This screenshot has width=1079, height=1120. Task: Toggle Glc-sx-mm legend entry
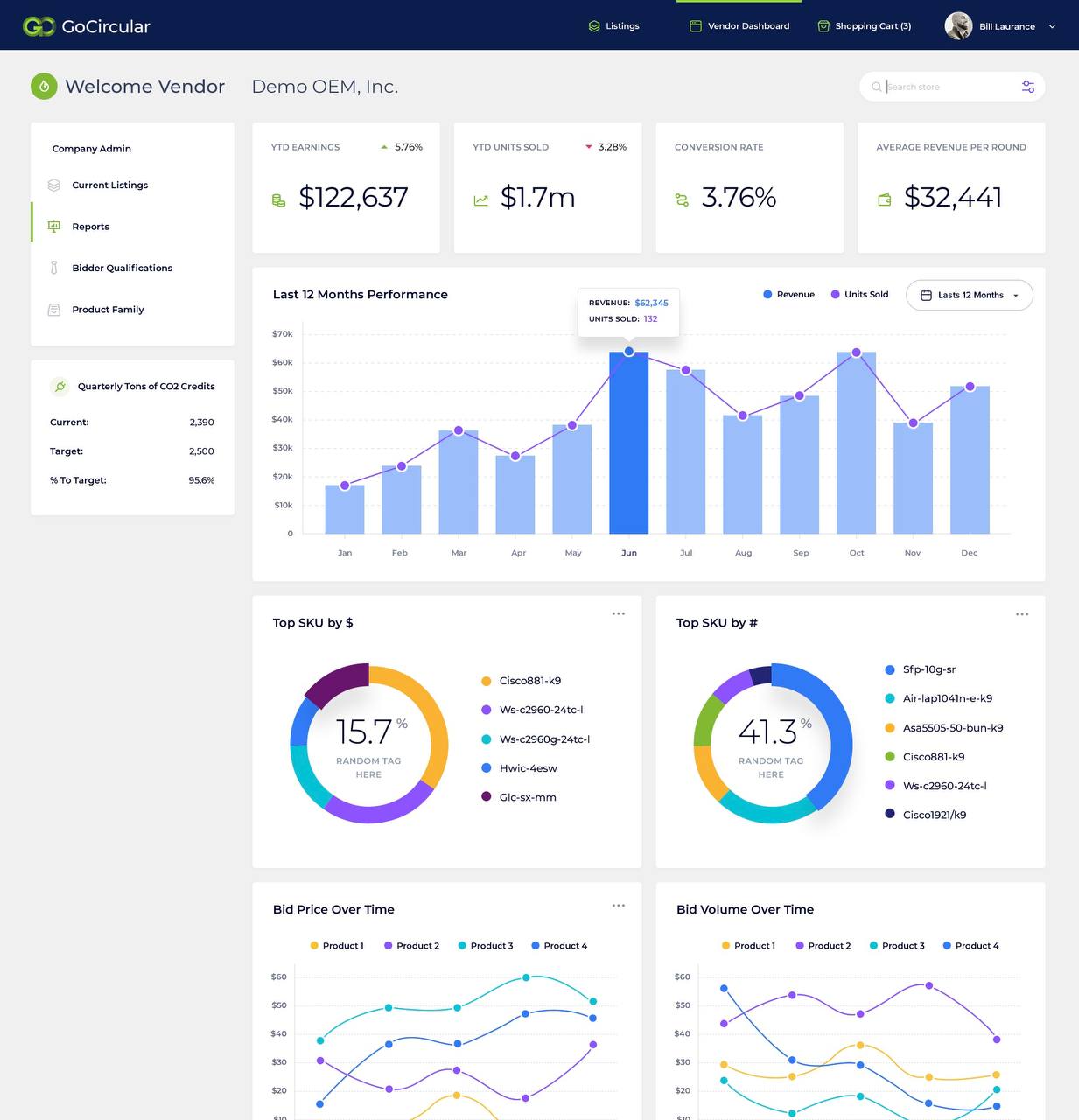point(519,797)
